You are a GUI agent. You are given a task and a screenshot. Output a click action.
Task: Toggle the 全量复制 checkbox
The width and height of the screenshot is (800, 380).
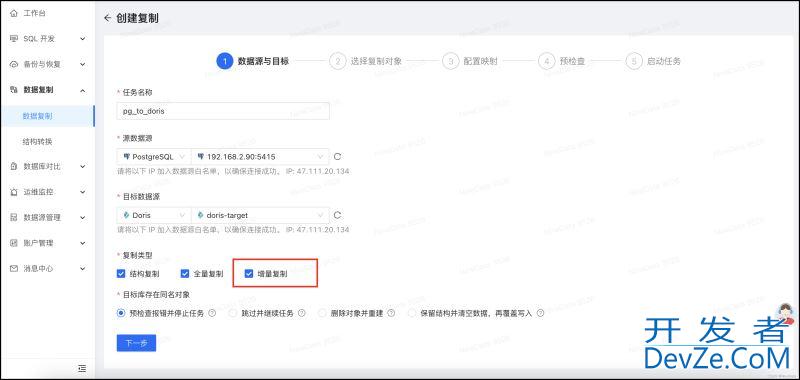pyautogui.click(x=185, y=274)
